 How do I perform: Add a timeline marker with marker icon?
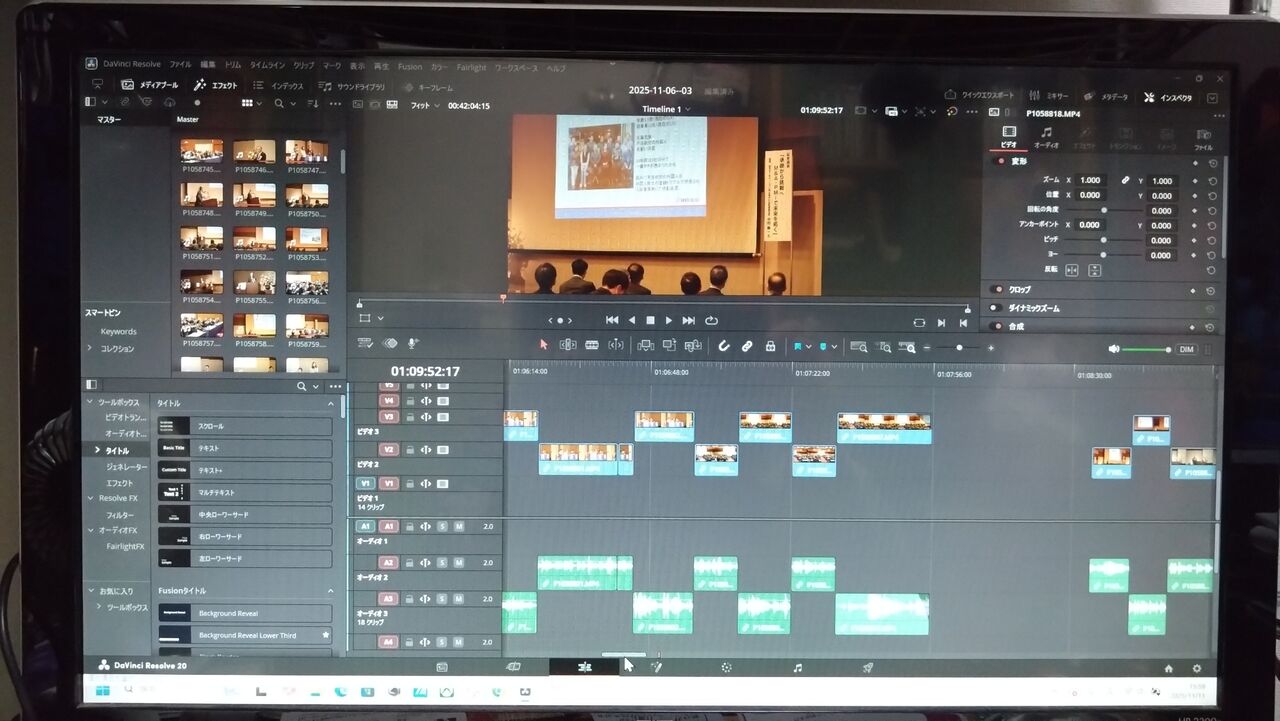824,347
